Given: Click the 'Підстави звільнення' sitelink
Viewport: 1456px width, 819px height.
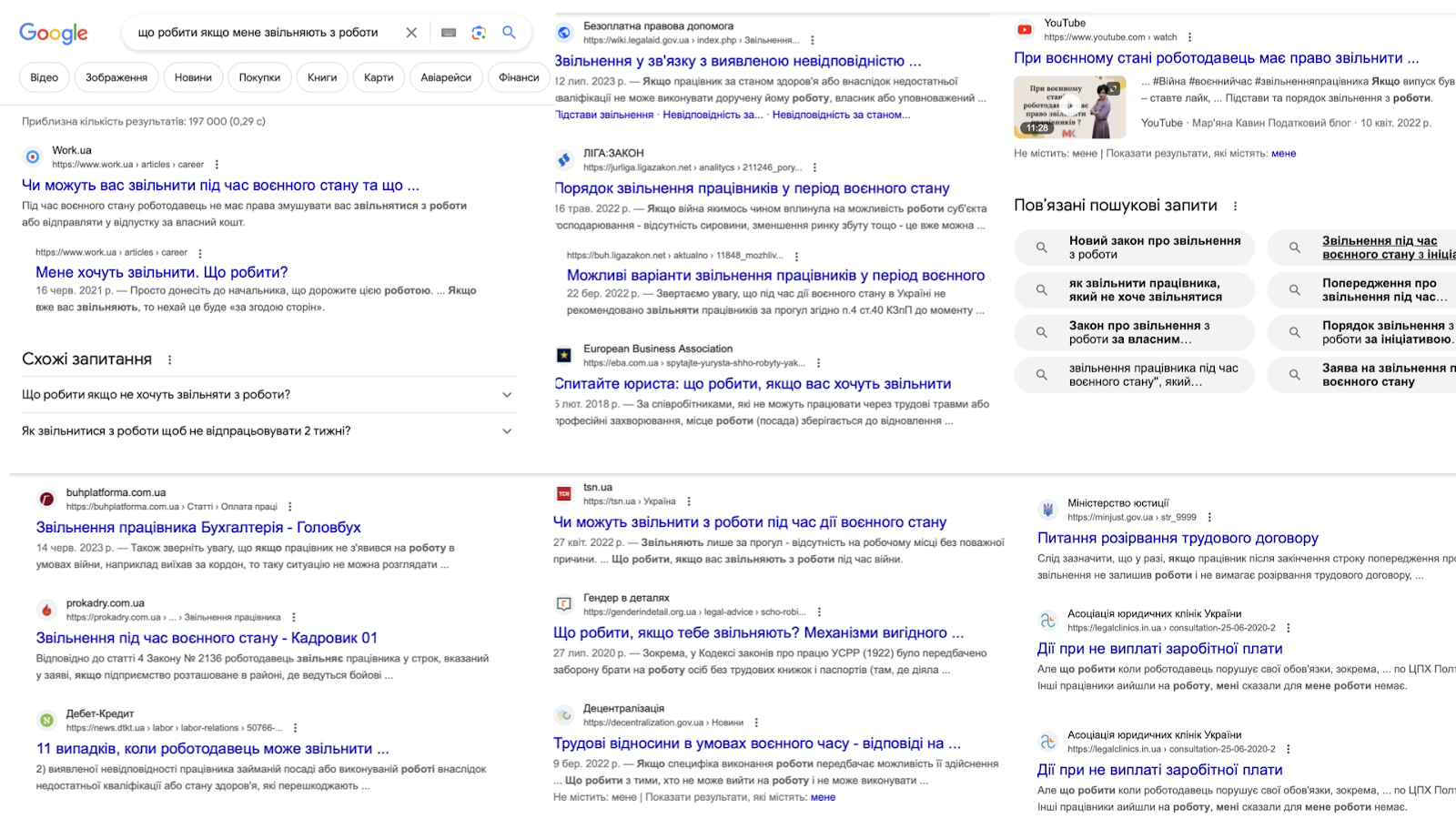Looking at the screenshot, I should (x=604, y=115).
